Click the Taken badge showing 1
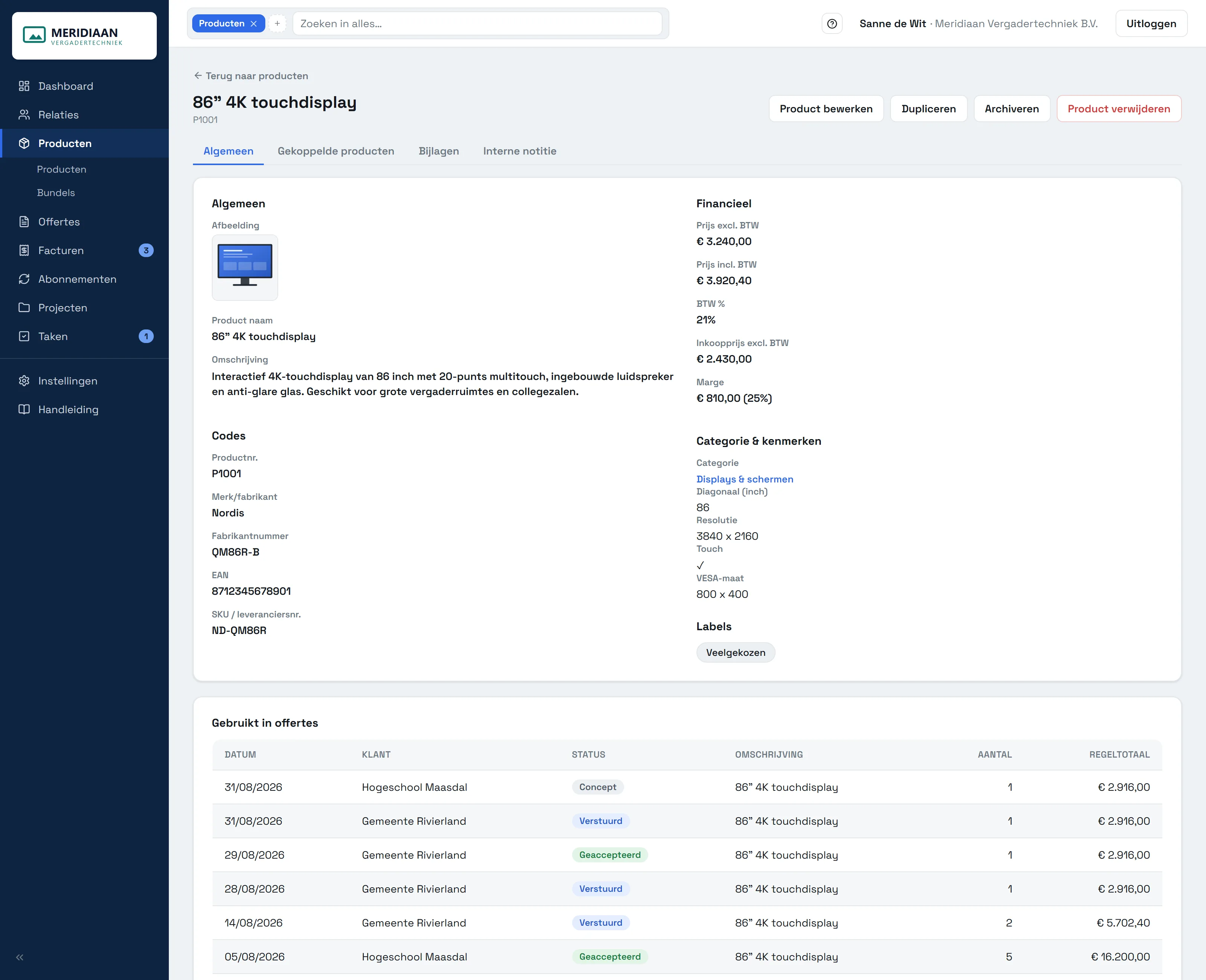The image size is (1206, 980). (145, 337)
